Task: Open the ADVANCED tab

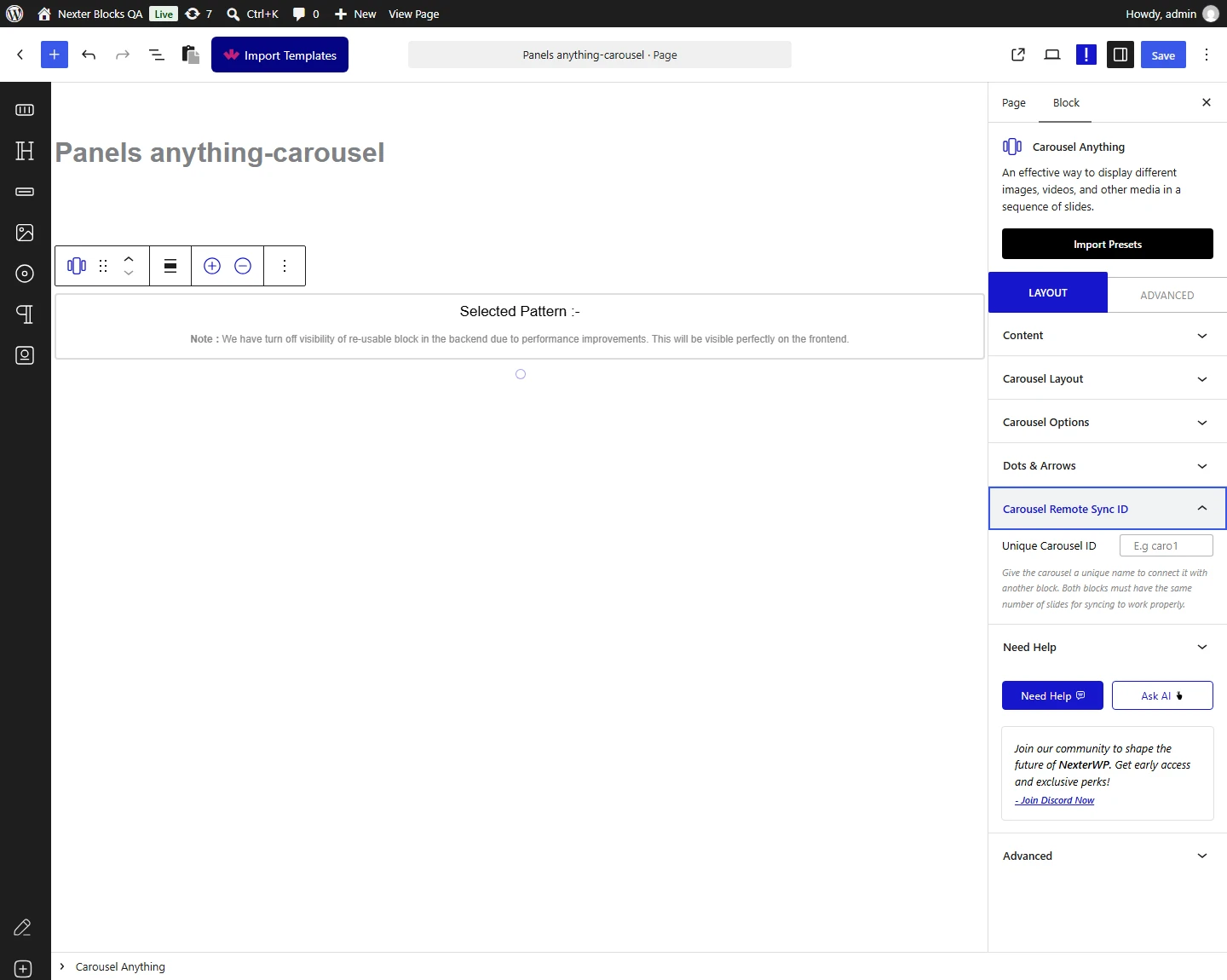Action: [1167, 295]
